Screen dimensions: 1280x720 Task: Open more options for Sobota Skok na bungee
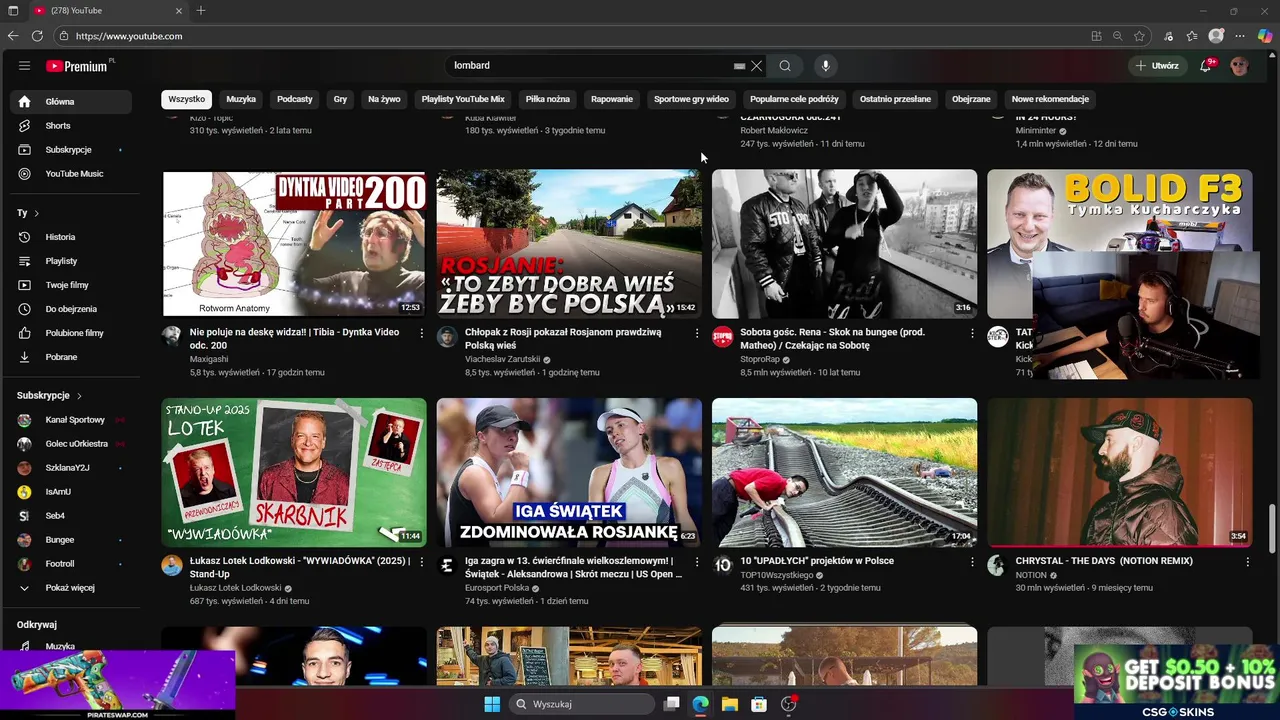pos(972,333)
